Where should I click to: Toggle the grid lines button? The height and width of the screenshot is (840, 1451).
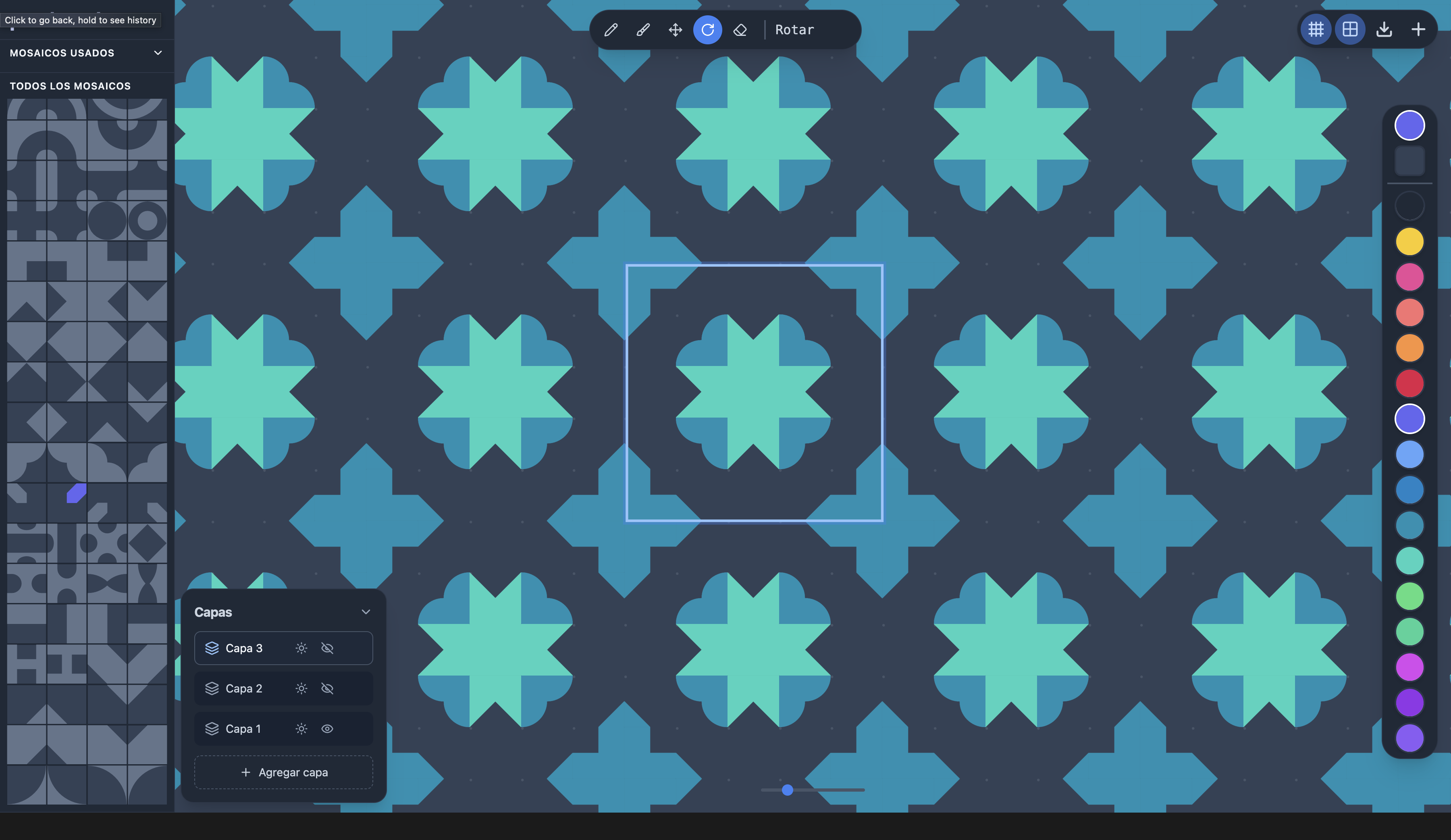click(x=1316, y=29)
